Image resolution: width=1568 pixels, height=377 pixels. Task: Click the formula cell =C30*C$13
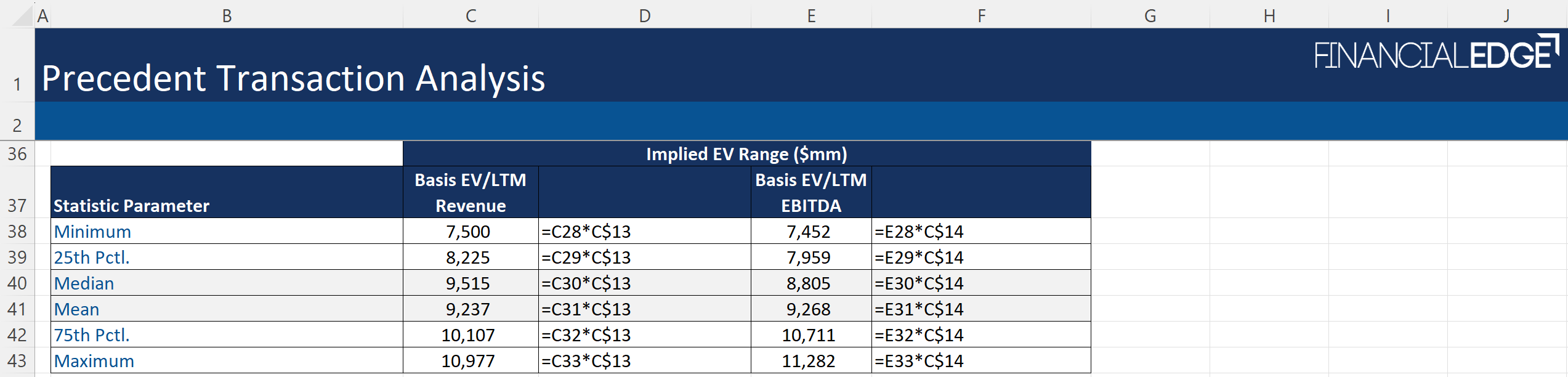pos(586,283)
